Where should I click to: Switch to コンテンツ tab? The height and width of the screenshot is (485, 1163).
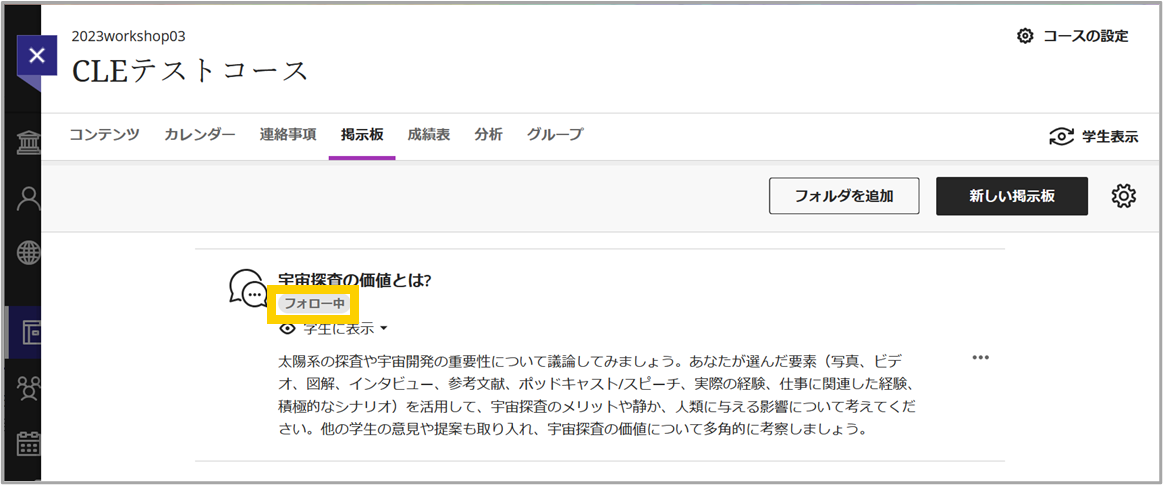tap(104, 135)
